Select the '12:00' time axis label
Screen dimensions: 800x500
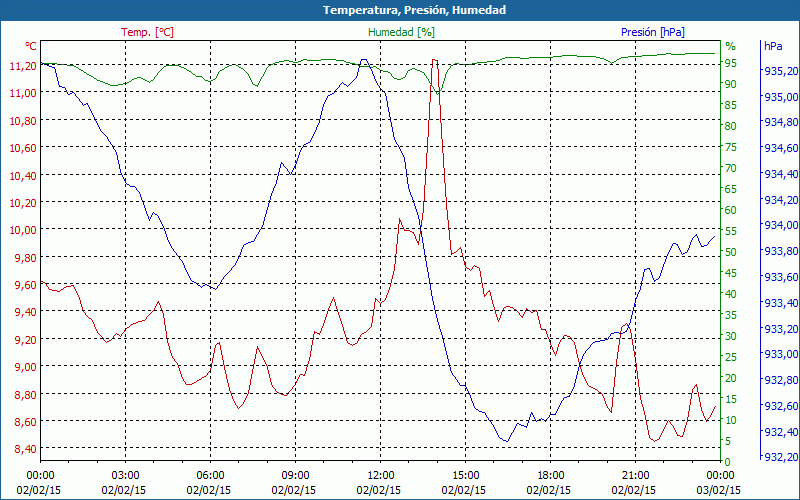[380, 476]
